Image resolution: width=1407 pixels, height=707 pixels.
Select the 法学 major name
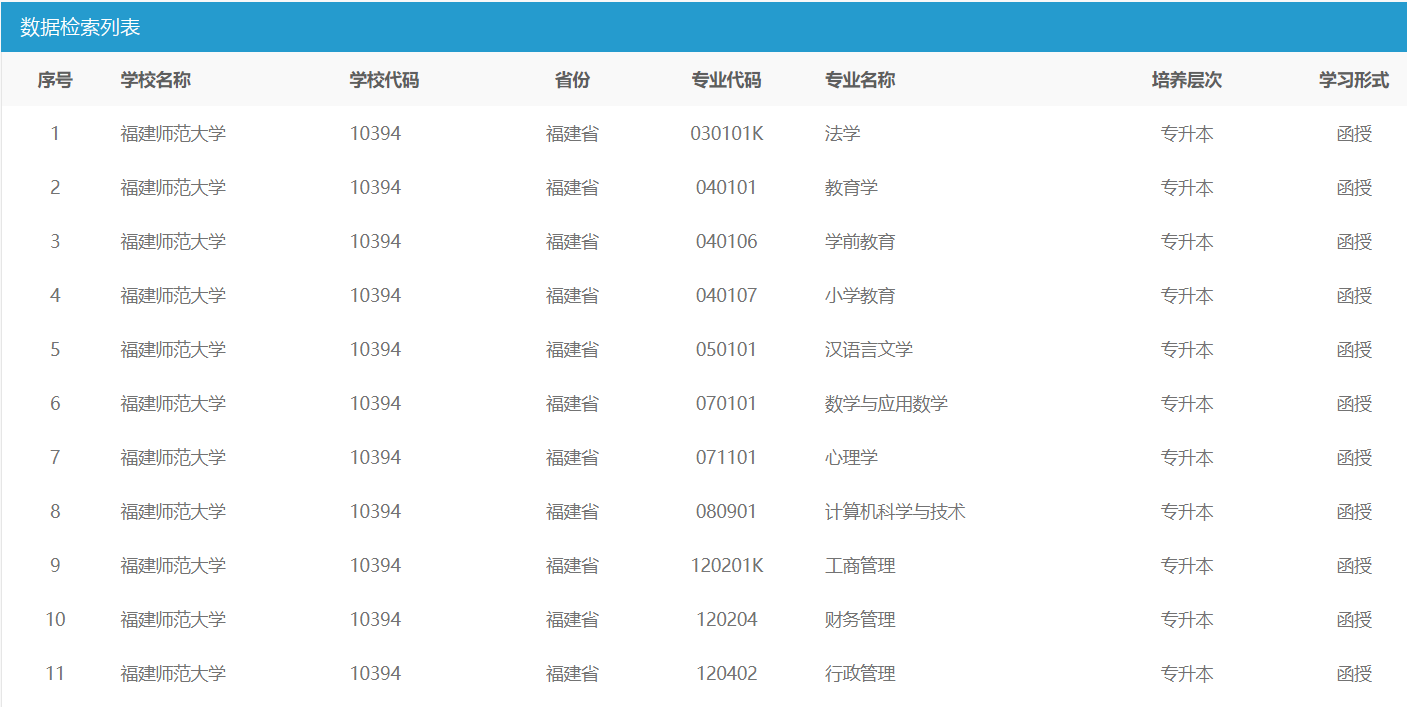coord(843,134)
